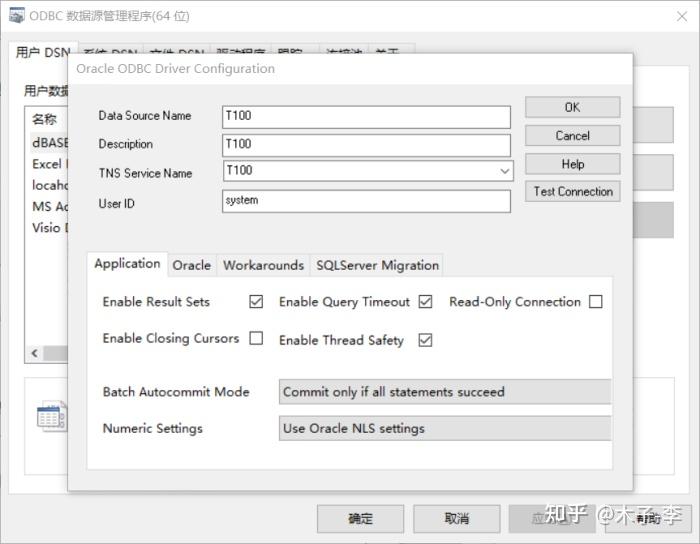Click OK in Oracle driver configuration

pyautogui.click(x=572, y=107)
